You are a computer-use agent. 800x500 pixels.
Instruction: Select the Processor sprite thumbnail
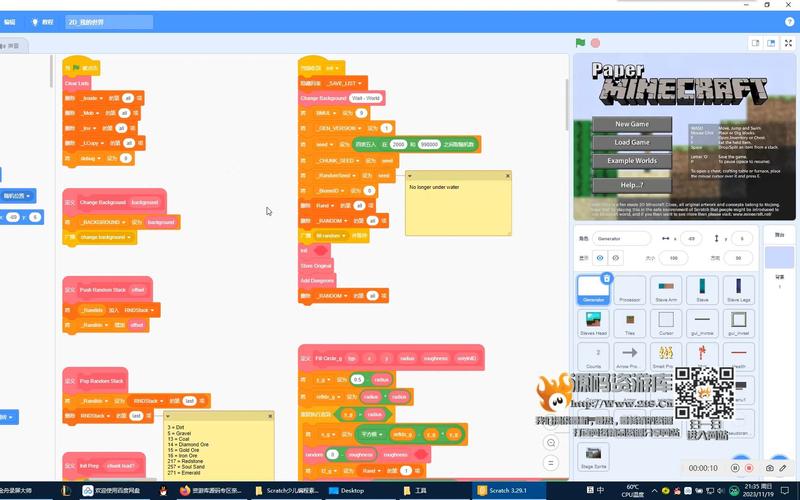click(630, 290)
